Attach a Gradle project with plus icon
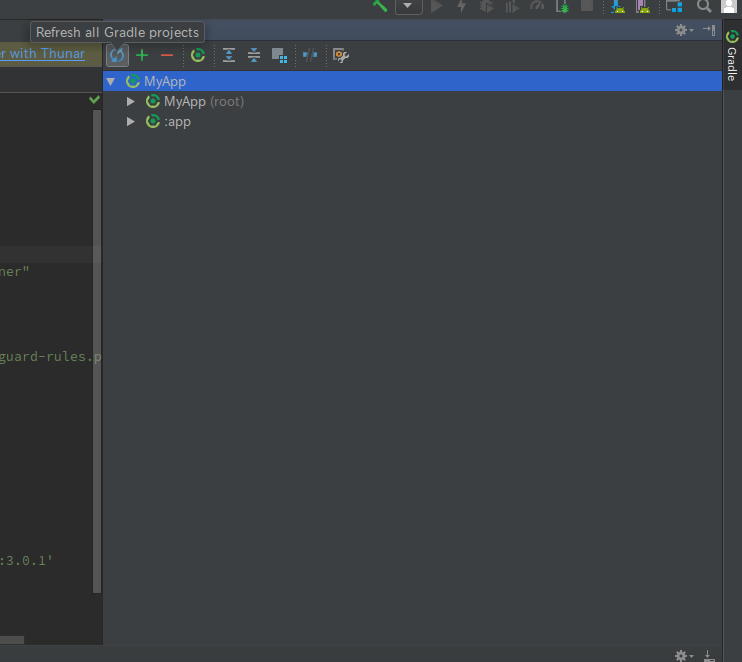742x662 pixels. coord(142,55)
